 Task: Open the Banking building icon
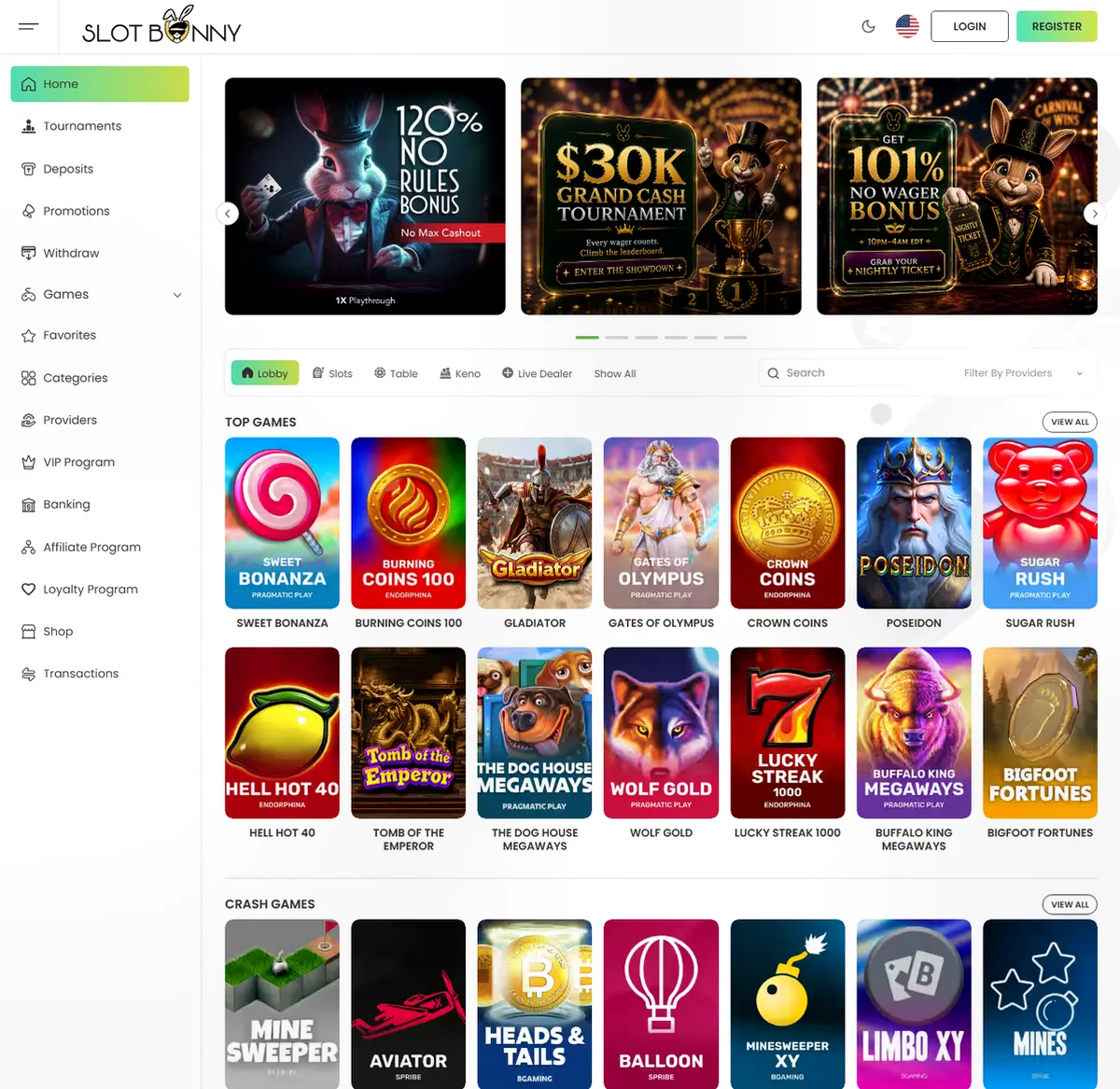[x=29, y=505]
